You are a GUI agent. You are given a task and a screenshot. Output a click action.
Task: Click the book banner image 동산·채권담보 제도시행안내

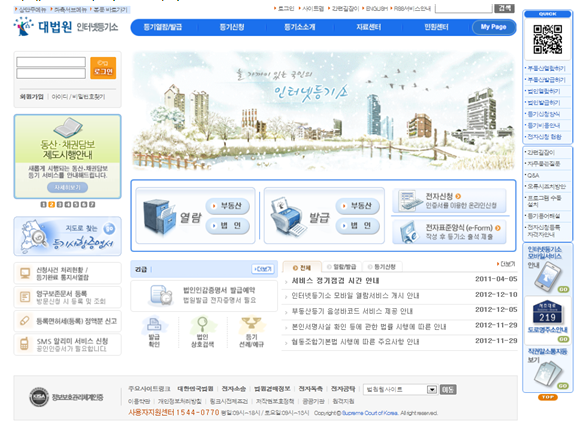(68, 156)
